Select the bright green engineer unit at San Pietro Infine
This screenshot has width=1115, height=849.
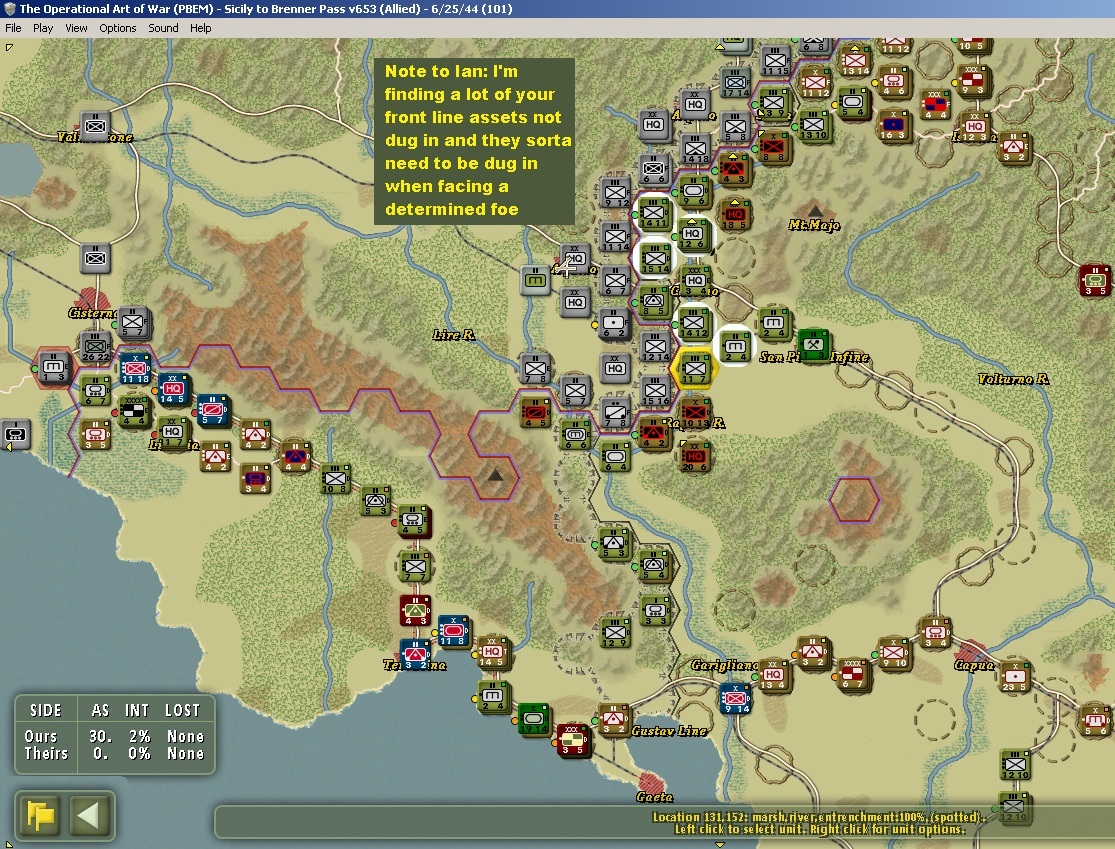tap(813, 346)
